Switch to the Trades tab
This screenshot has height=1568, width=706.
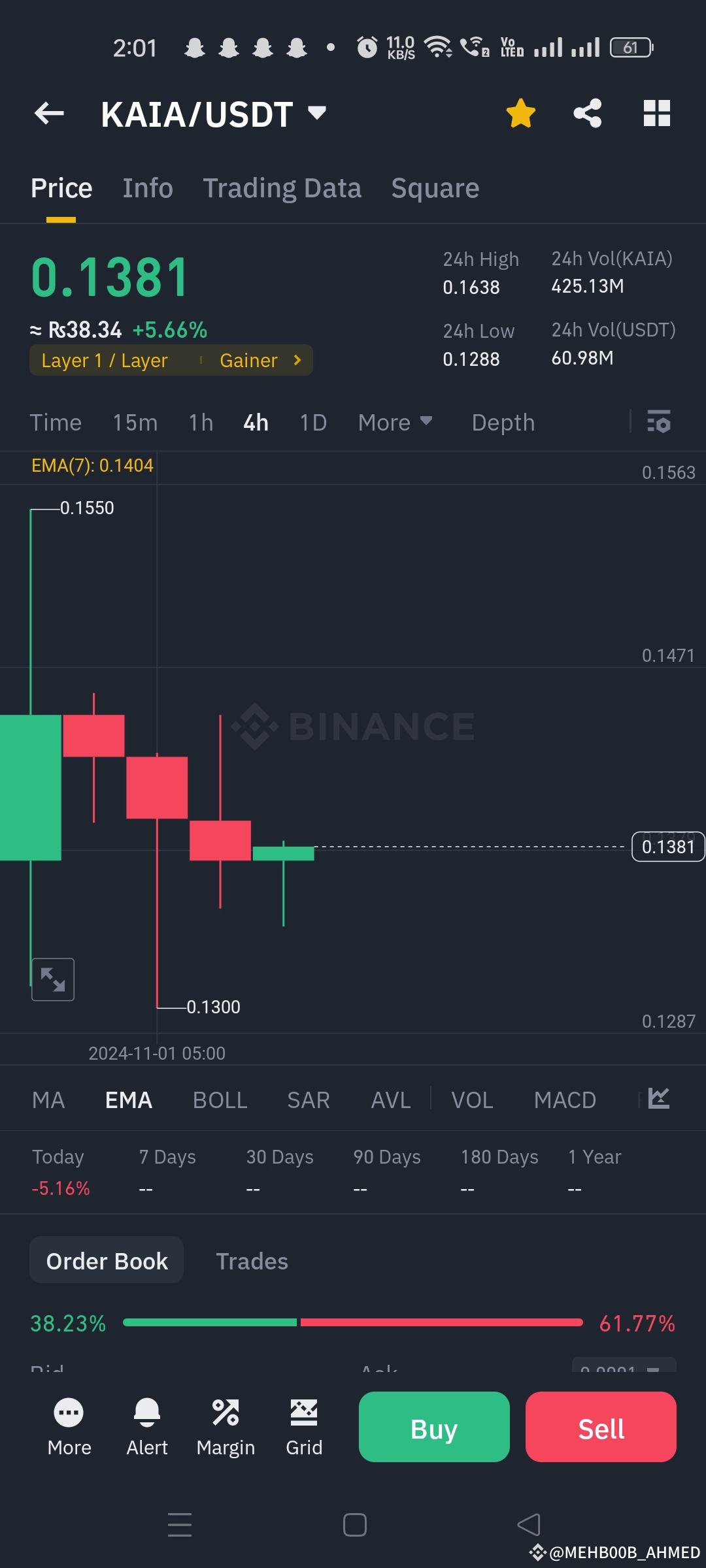252,1261
